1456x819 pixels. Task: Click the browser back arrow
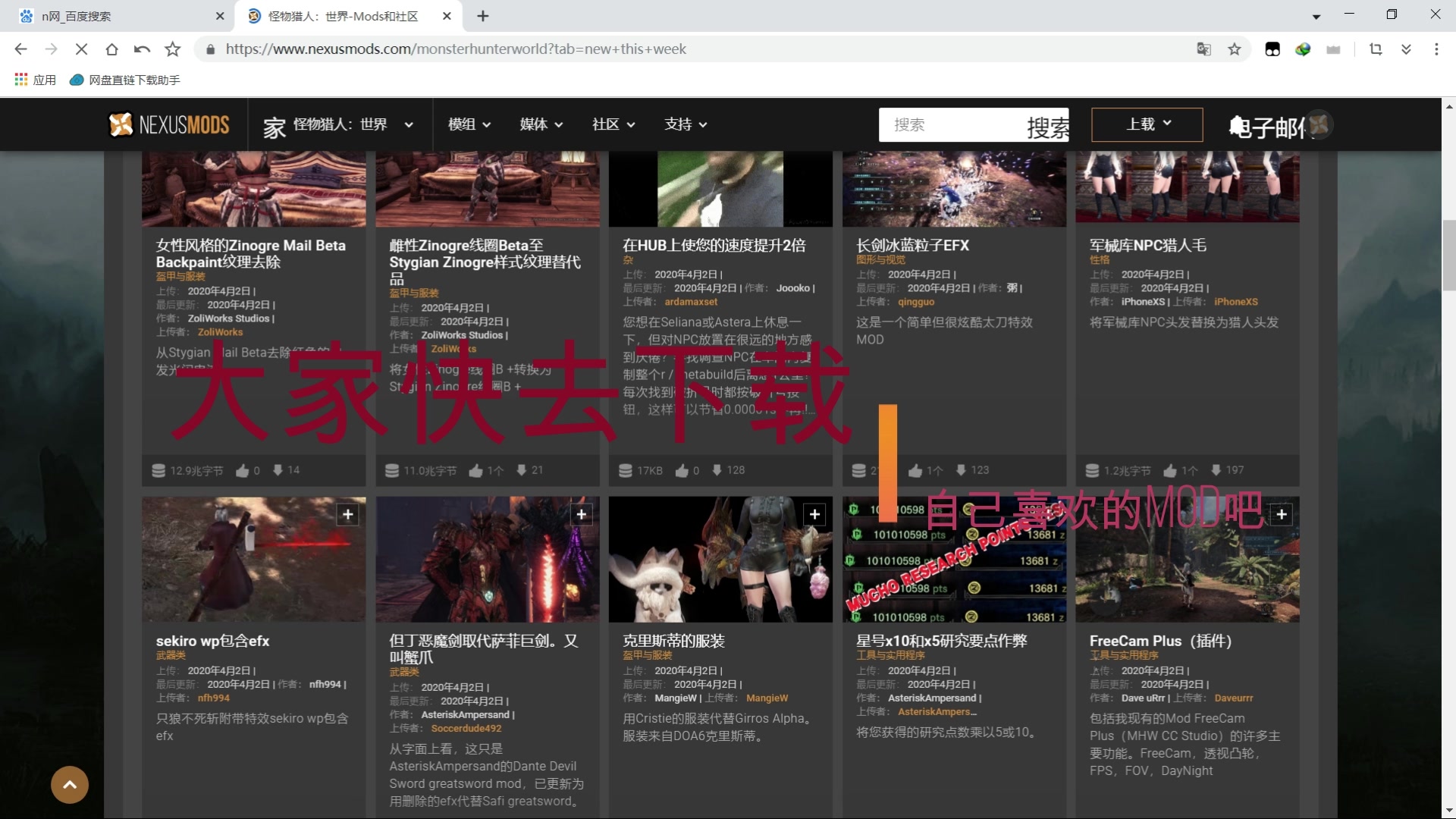(x=20, y=49)
